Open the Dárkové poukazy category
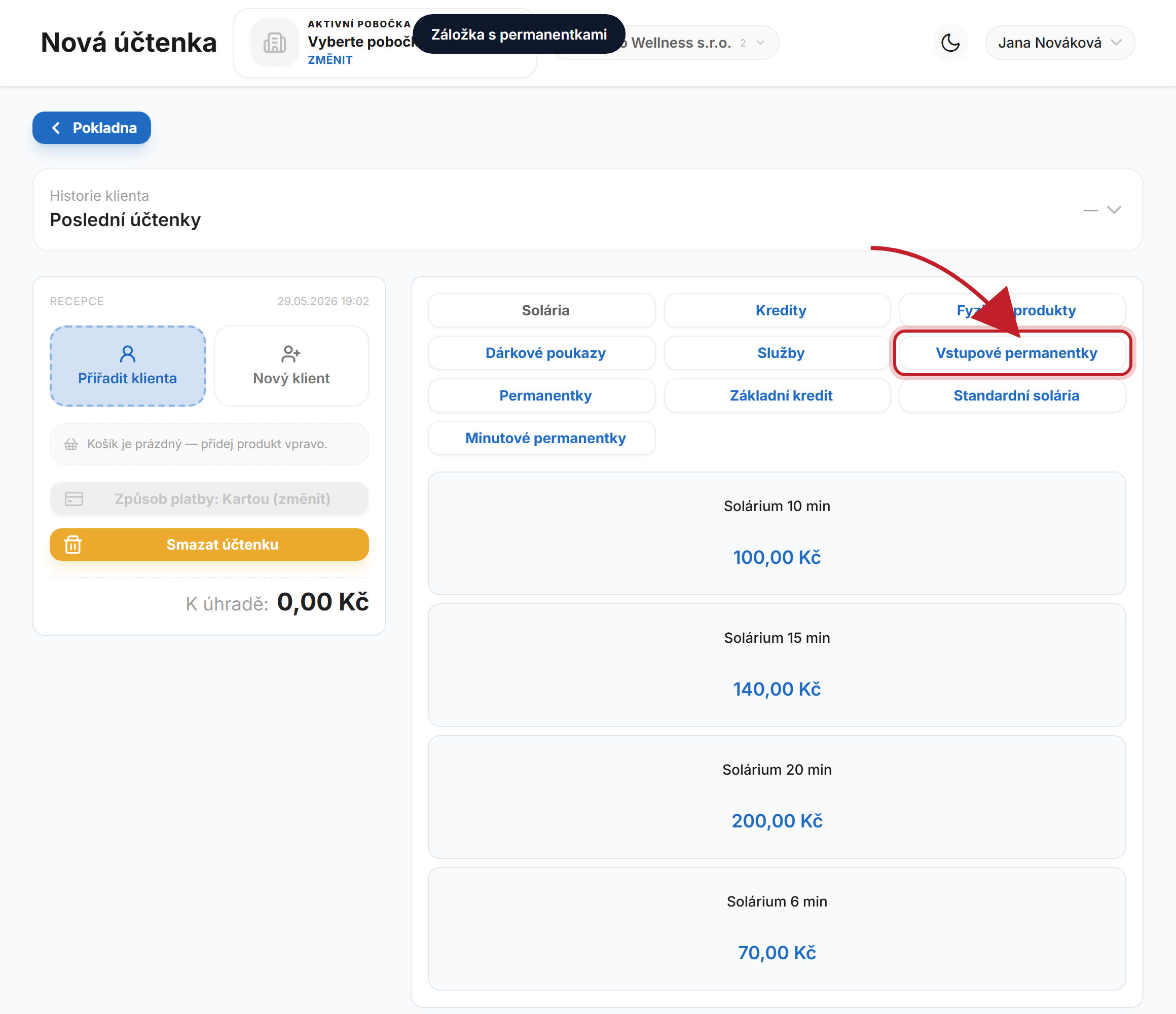The image size is (1176, 1014). tap(541, 353)
